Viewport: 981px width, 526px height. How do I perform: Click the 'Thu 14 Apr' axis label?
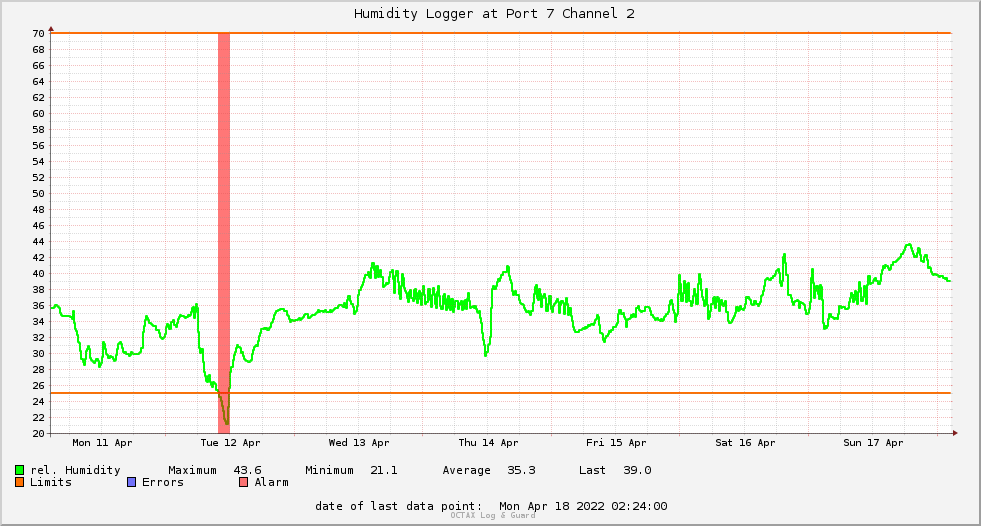[x=488, y=443]
